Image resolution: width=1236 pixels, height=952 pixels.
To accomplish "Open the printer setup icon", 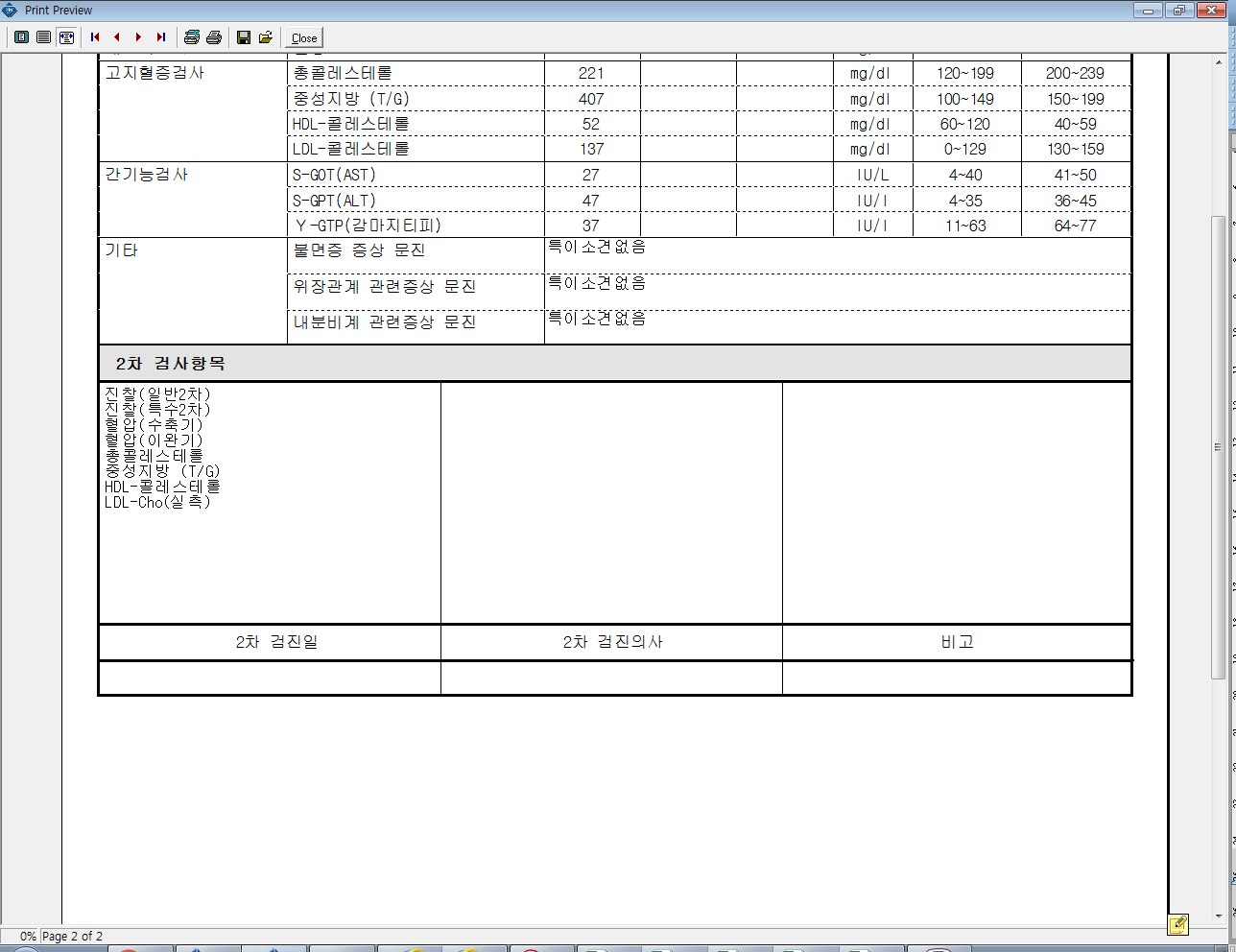I will (192, 37).
